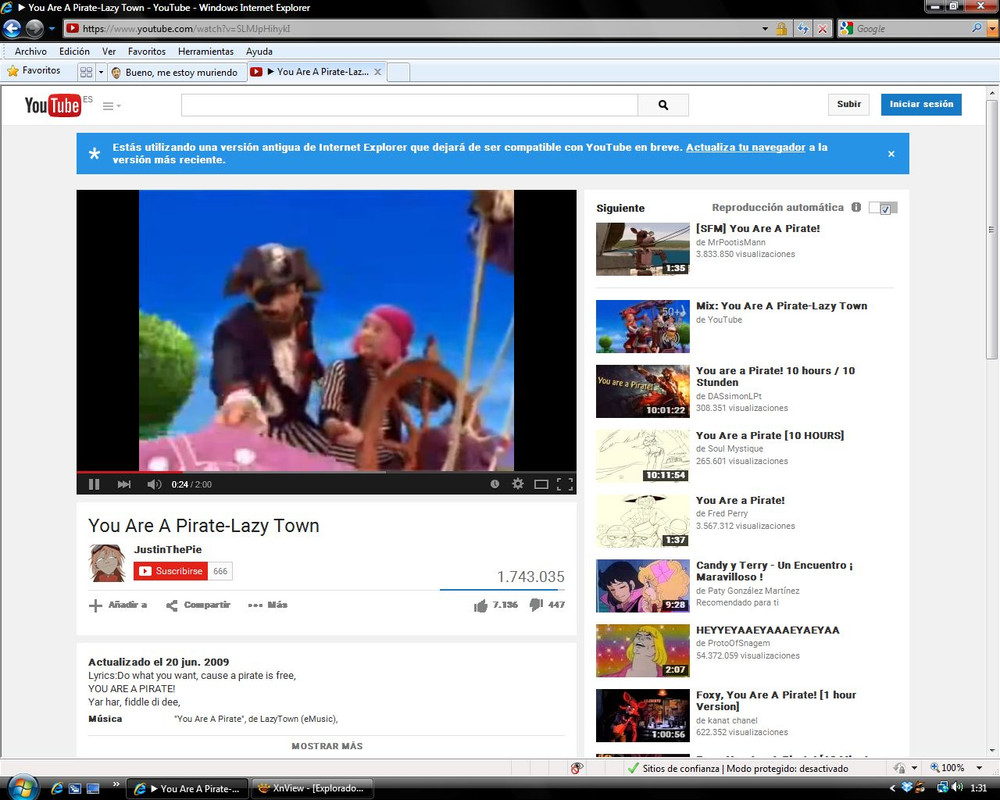Mute the player volume speaker

(154, 484)
